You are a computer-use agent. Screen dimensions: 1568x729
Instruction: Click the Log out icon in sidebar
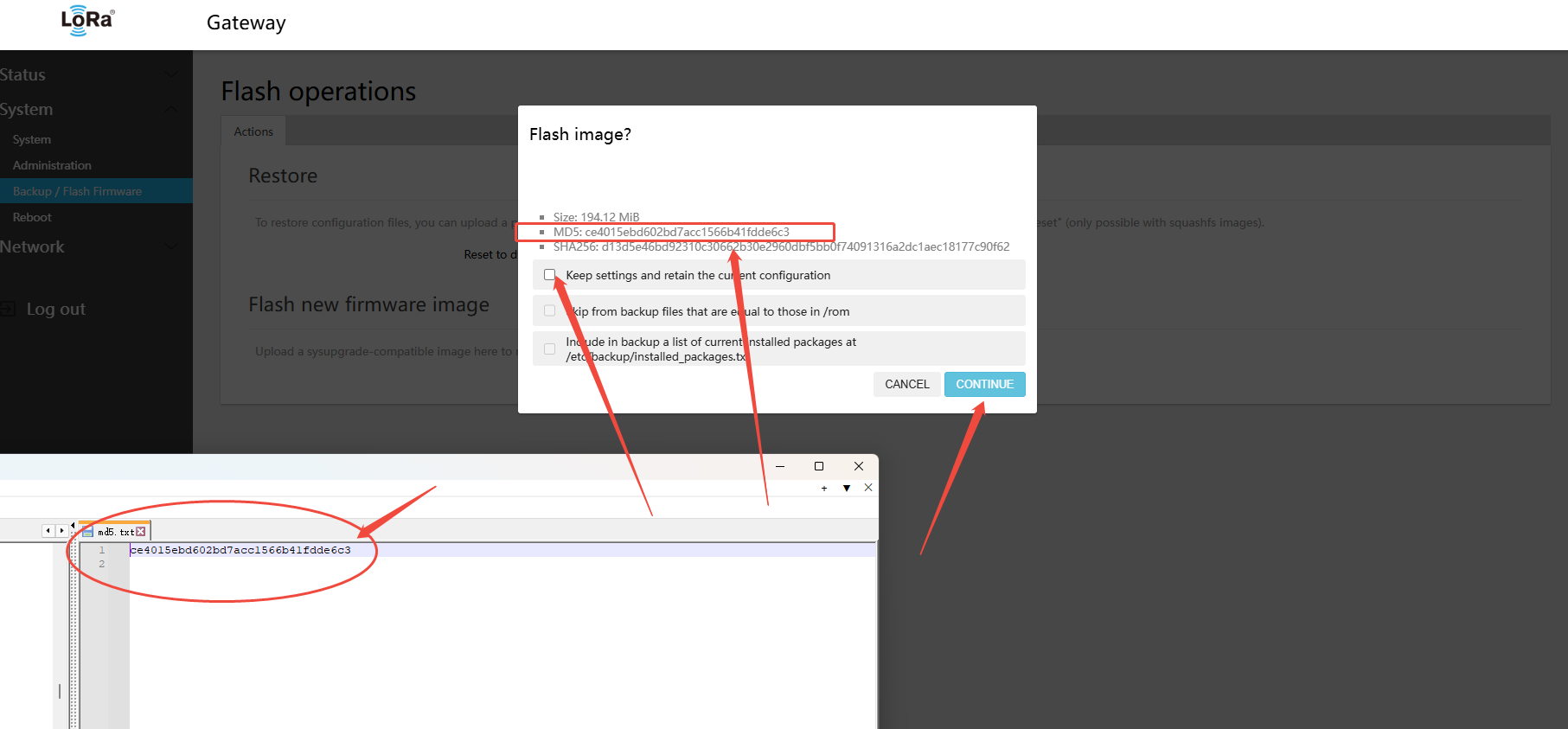[x=8, y=309]
